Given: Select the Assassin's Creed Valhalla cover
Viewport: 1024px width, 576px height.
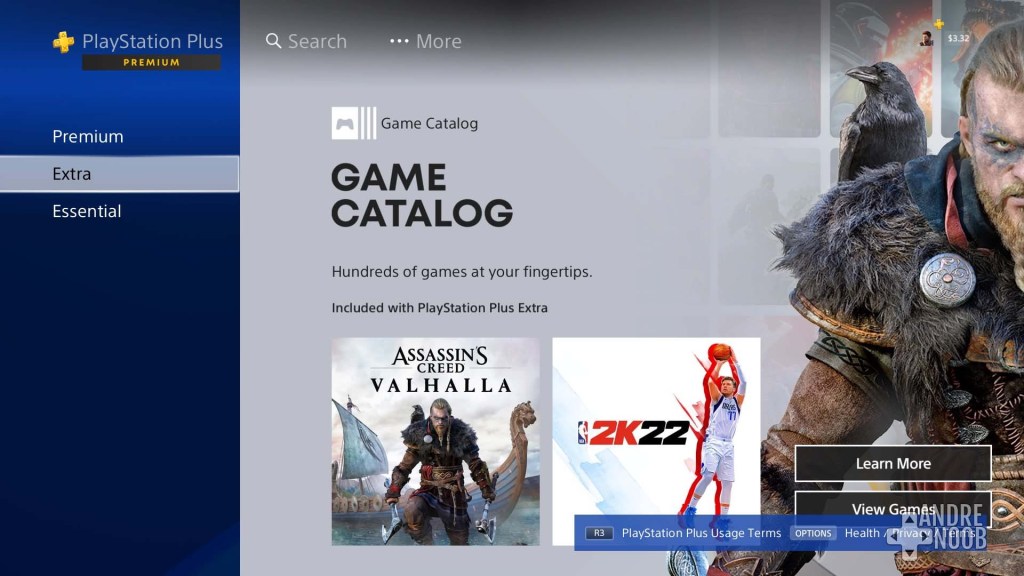Looking at the screenshot, I should coord(436,441).
